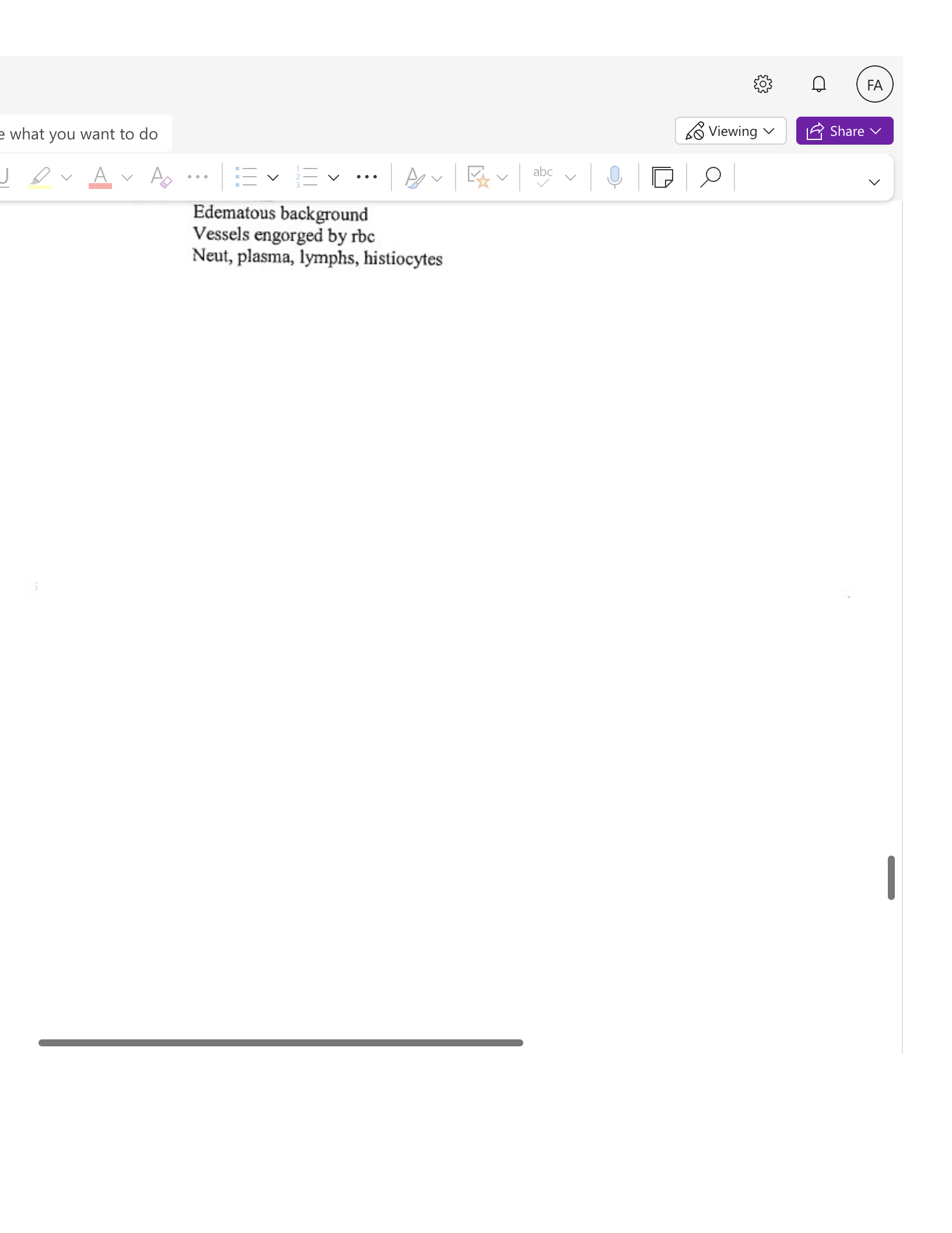Open the notifications bell
952x1233 pixels.
pos(819,84)
